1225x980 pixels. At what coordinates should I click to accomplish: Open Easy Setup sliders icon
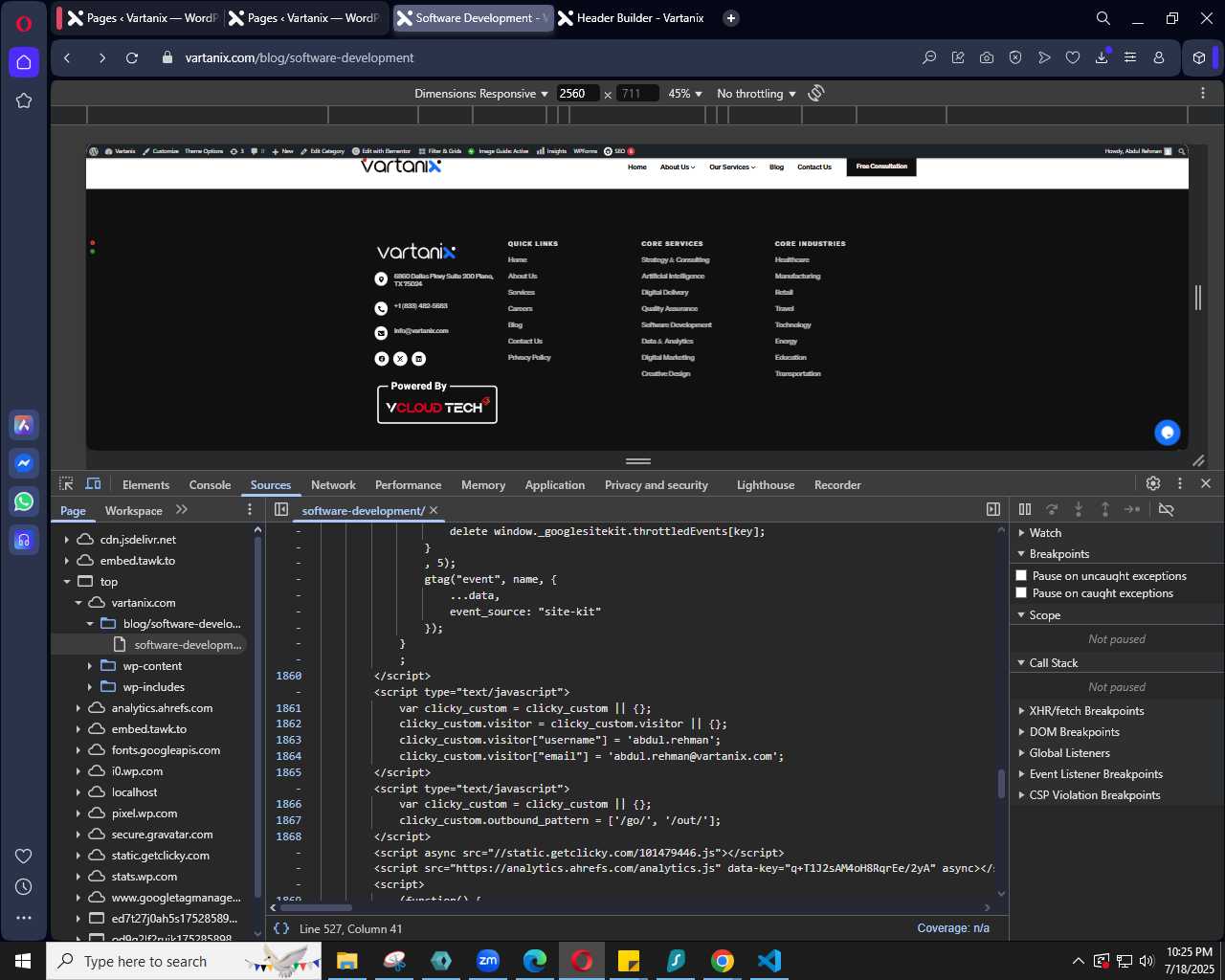pos(1130,57)
